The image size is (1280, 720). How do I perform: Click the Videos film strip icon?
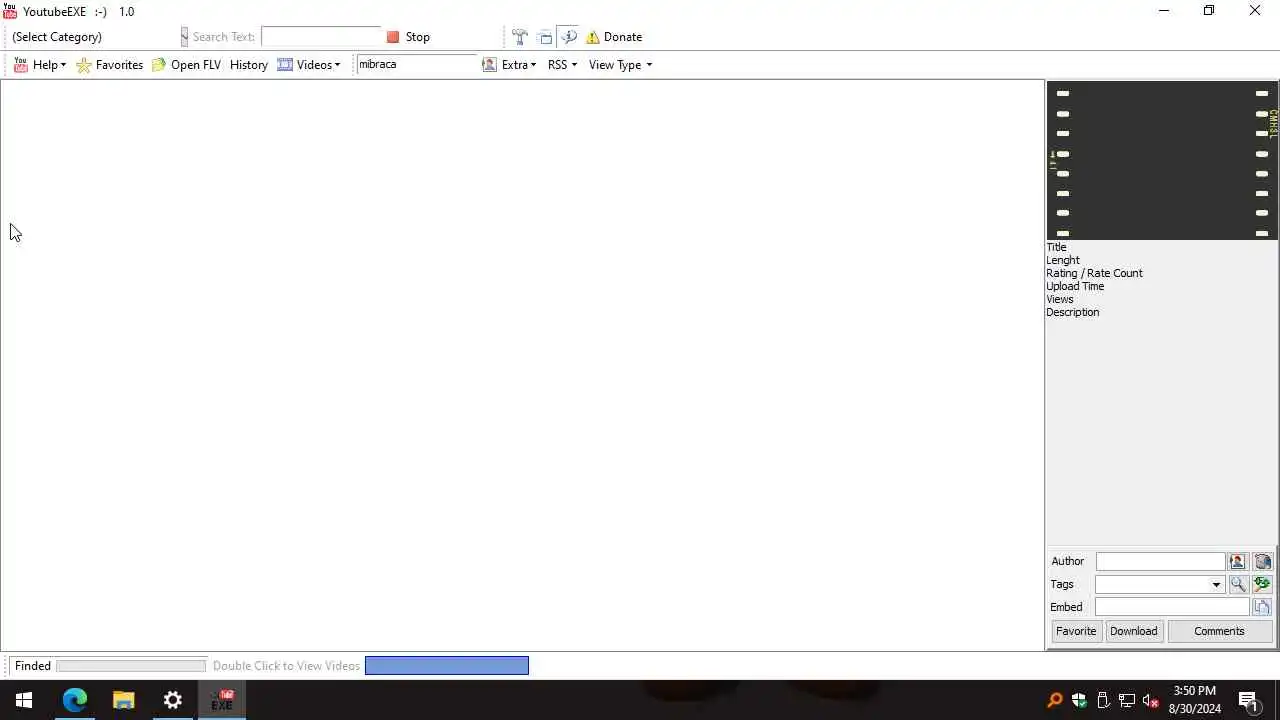coord(285,65)
